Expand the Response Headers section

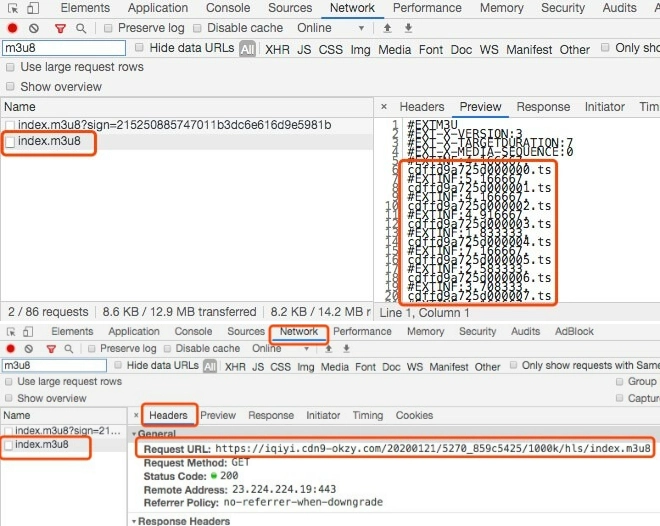tap(135, 521)
